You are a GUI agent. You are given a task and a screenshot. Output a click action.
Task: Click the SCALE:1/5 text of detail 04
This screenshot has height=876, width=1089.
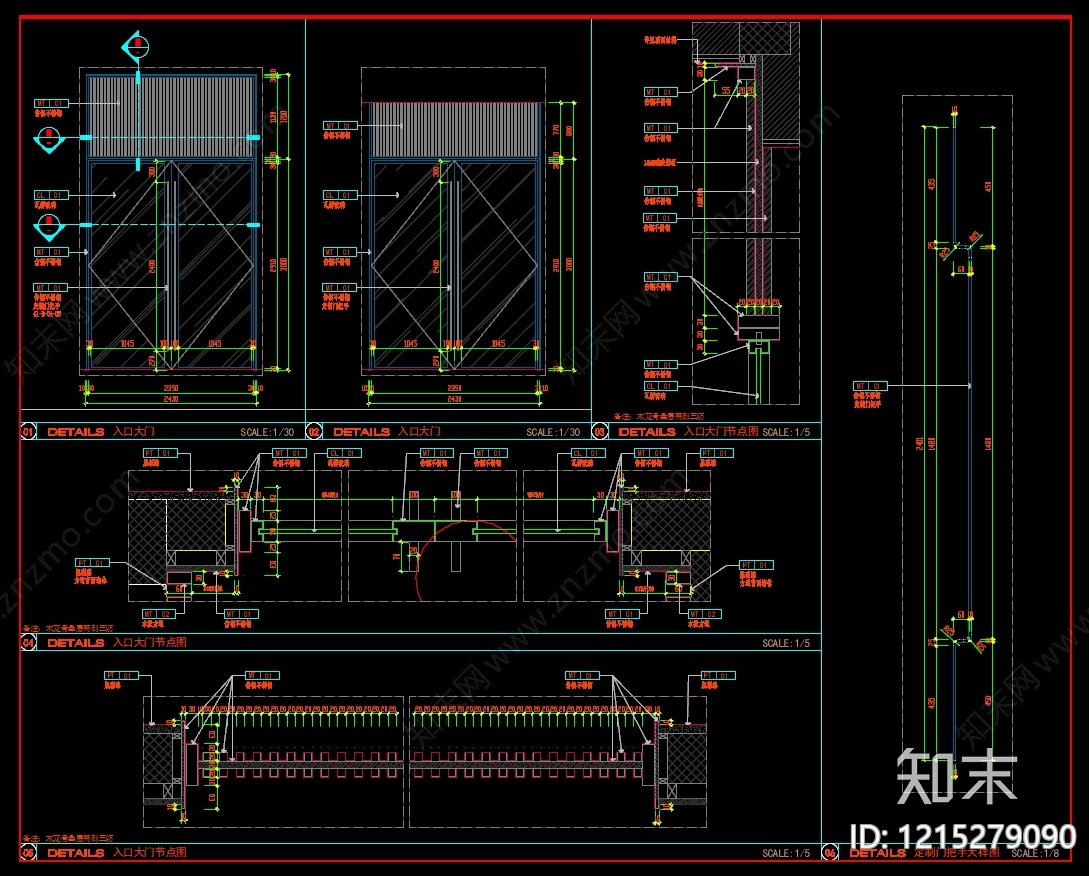(x=786, y=643)
